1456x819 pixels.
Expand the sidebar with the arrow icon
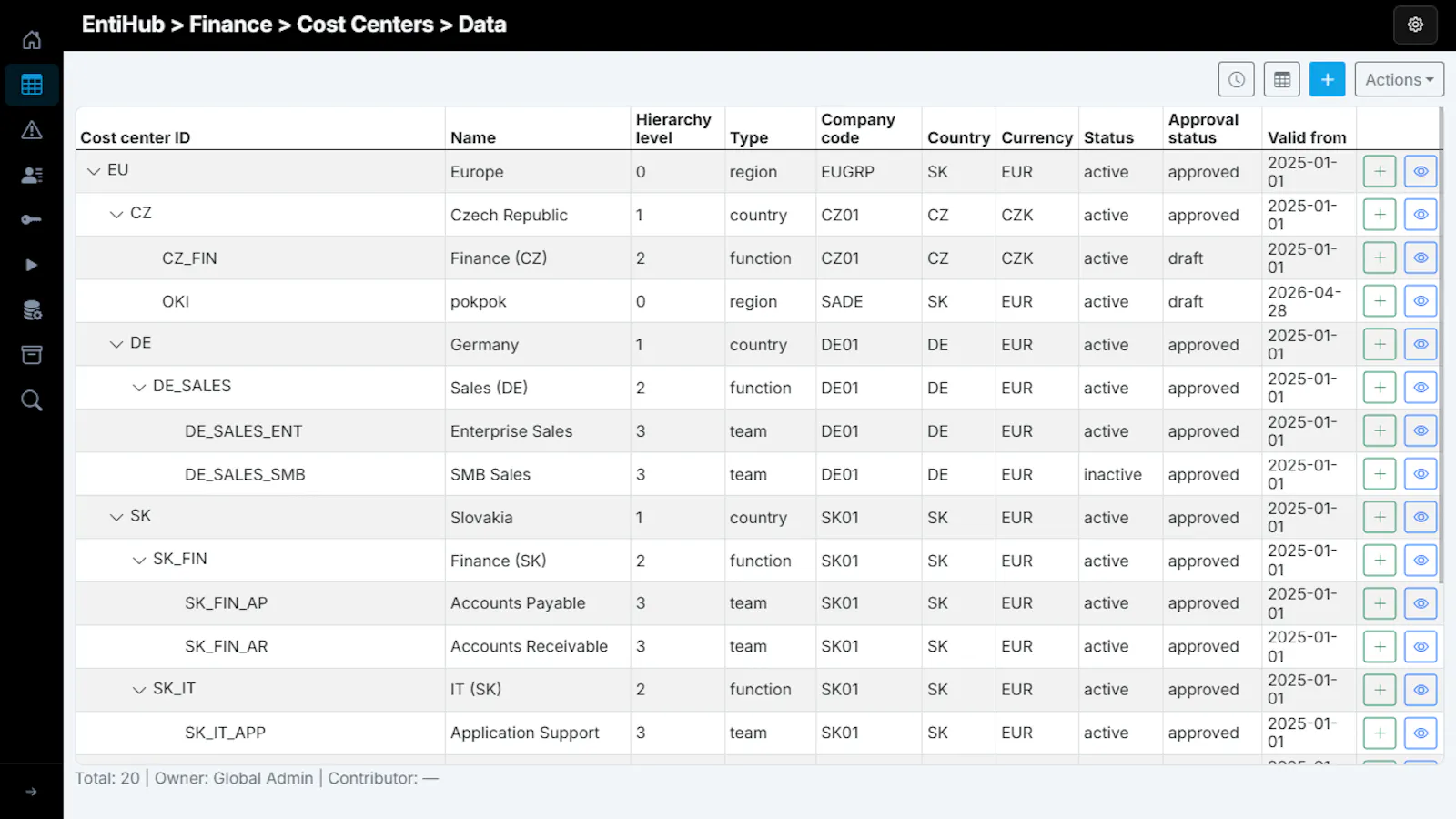coord(32,792)
